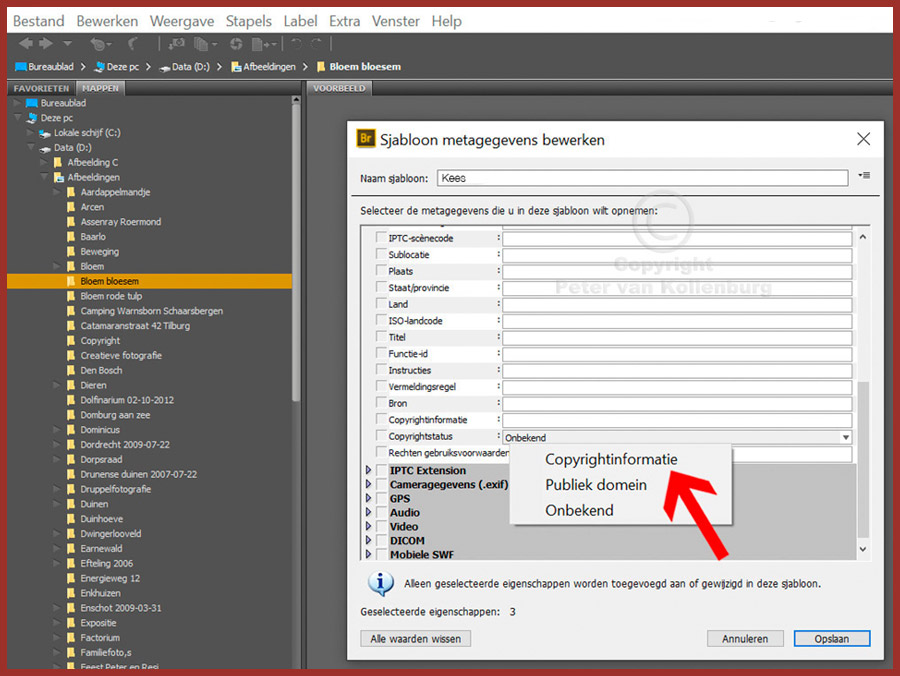Viewport: 900px width, 676px height.
Task: Click the Bureaublad breadcrumb in the path bar
Action: 45,67
